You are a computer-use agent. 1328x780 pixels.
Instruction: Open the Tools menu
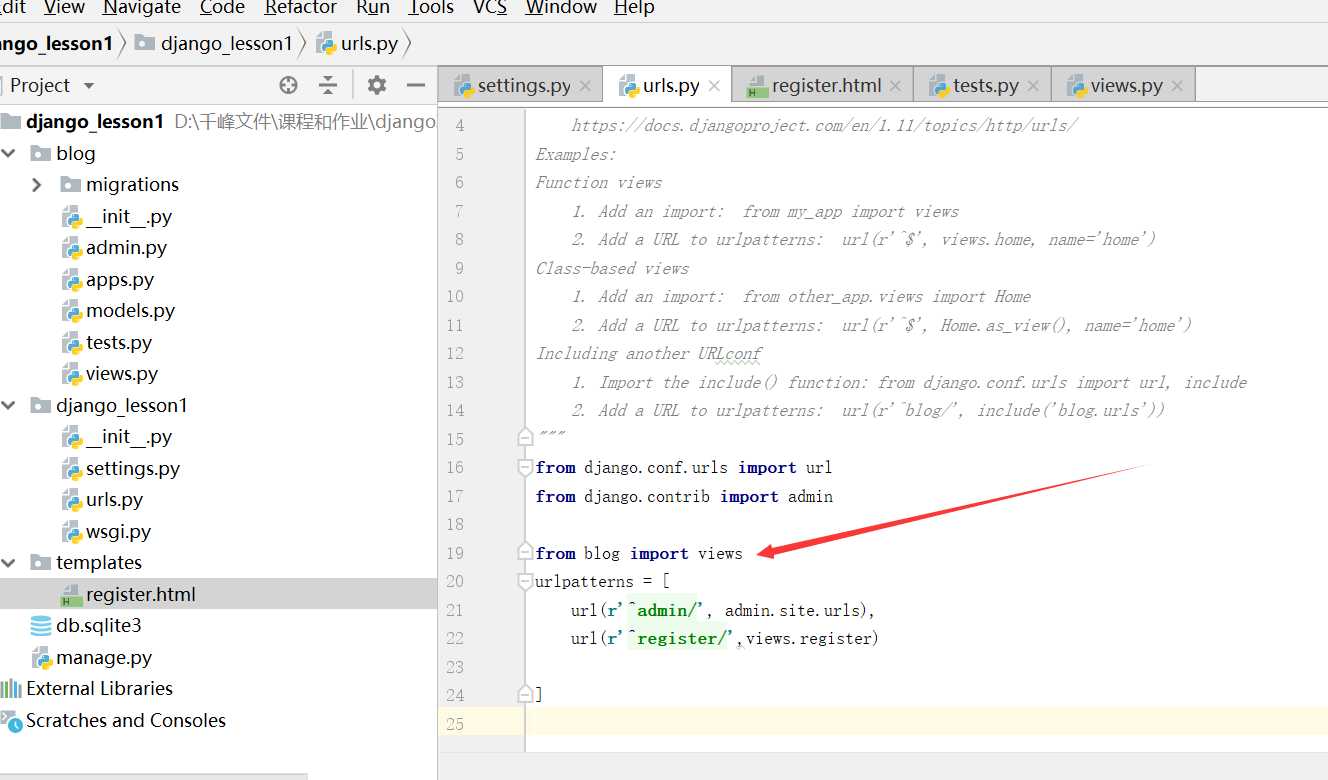tap(431, 8)
